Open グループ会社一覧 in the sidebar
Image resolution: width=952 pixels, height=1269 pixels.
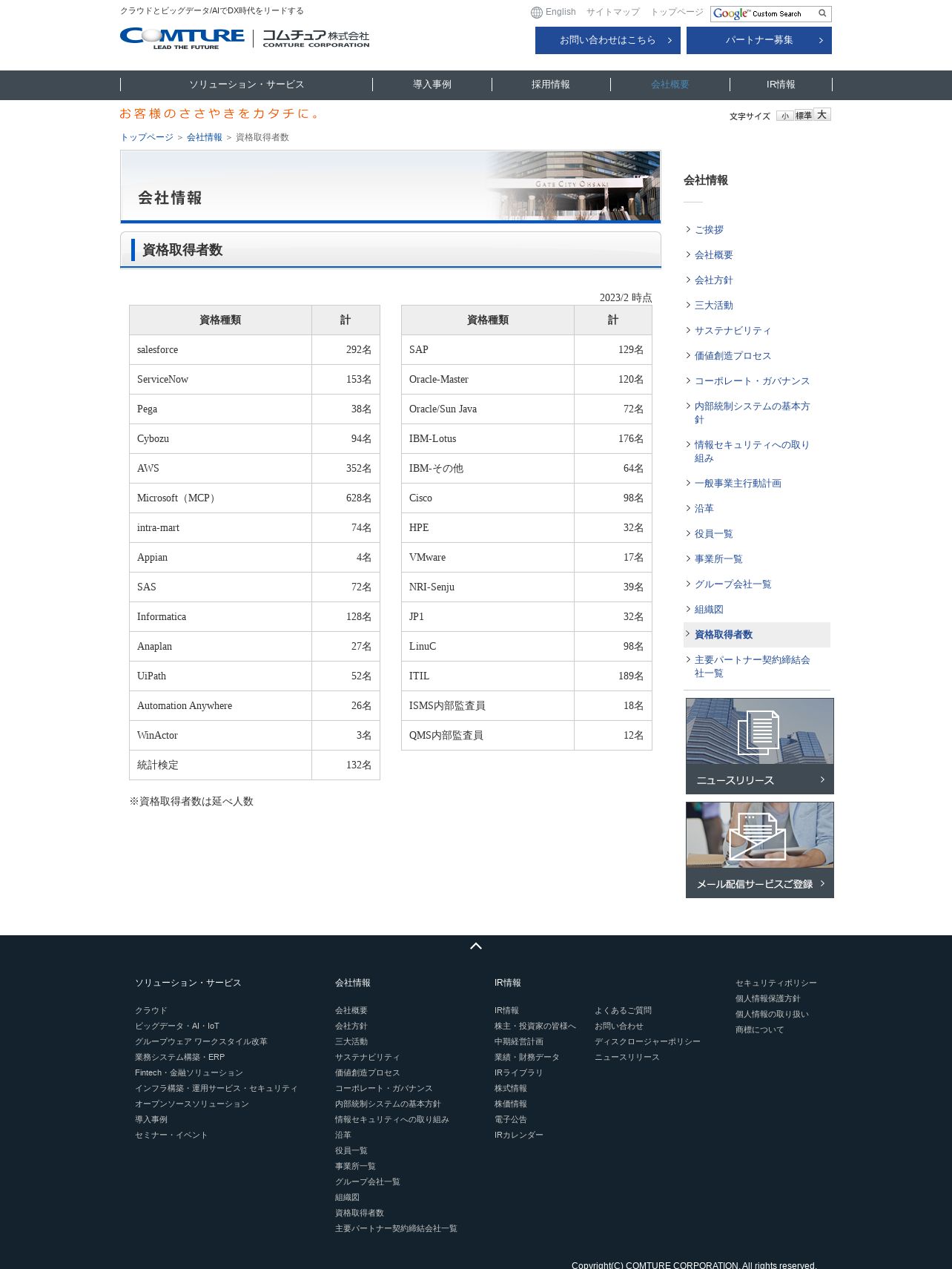pyautogui.click(x=733, y=584)
